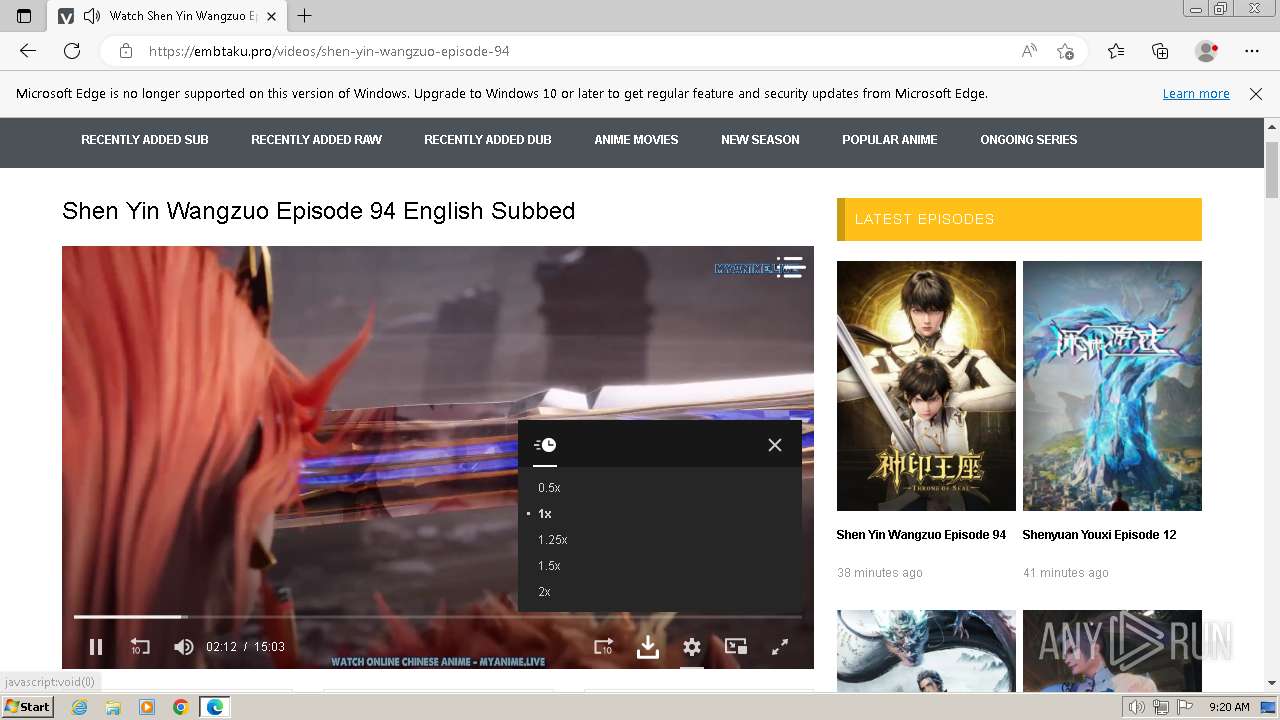The image size is (1280, 720).
Task: Dismiss the Edge support notification bar
Action: coord(1256,94)
